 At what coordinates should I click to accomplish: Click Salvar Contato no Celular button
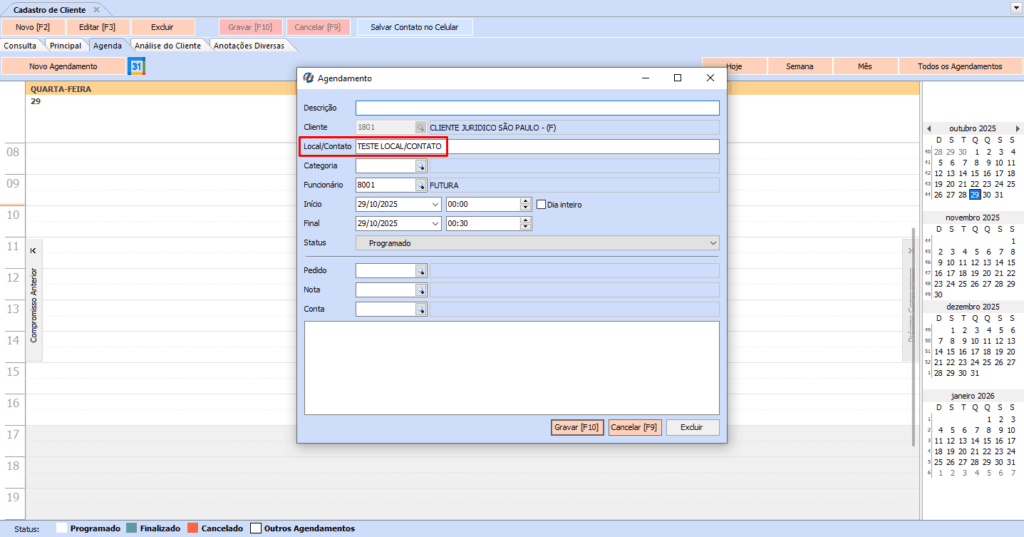[414, 27]
